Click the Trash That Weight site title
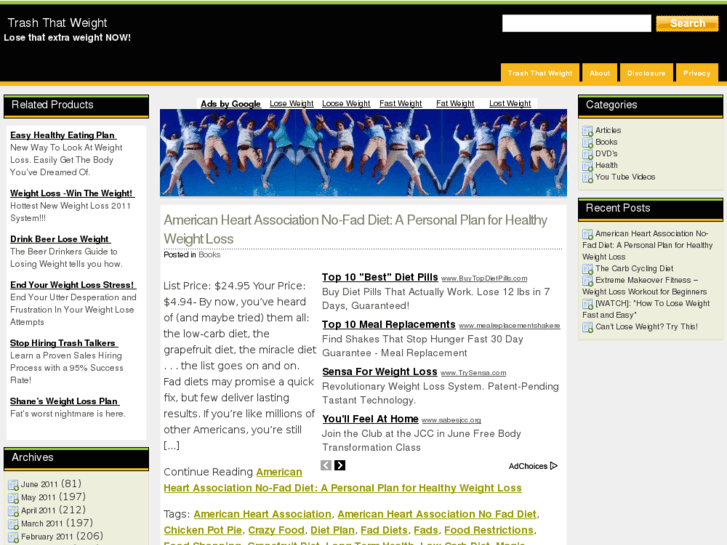Image resolution: width=727 pixels, height=545 pixels. click(x=57, y=23)
